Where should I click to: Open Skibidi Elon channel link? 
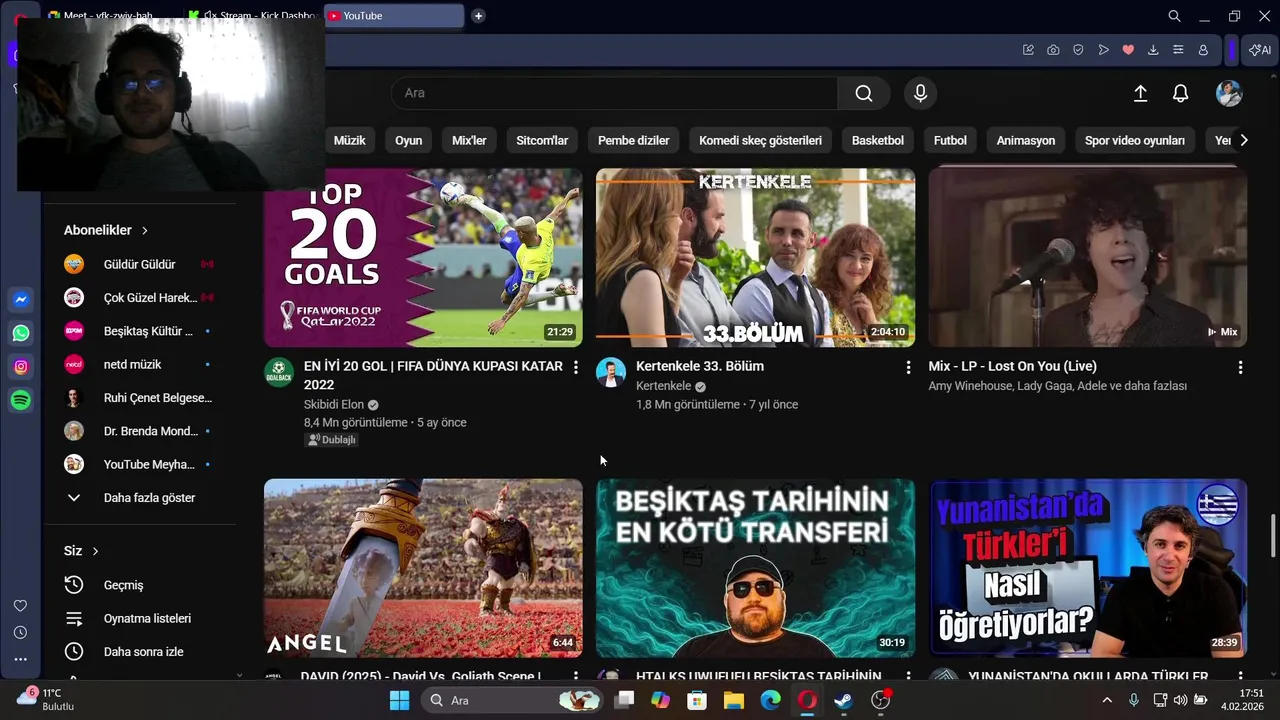[333, 405]
